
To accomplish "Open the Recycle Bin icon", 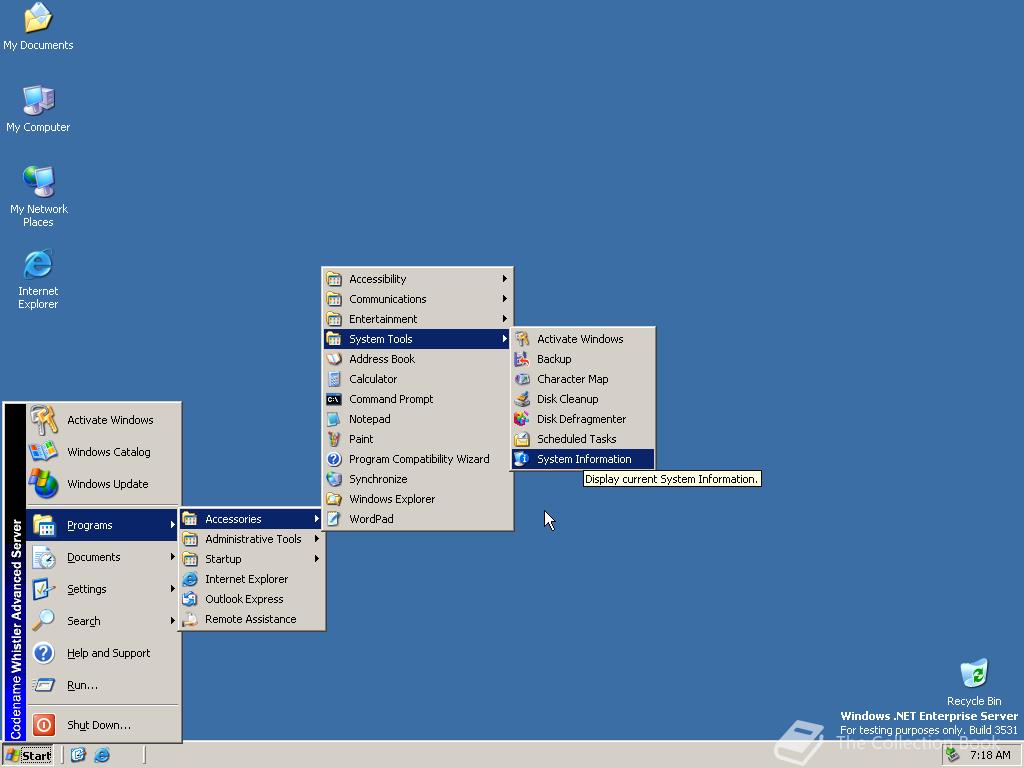I will coord(974,682).
